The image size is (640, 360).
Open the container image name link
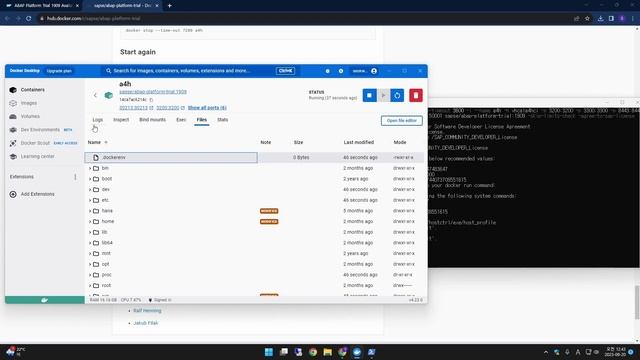(153, 92)
